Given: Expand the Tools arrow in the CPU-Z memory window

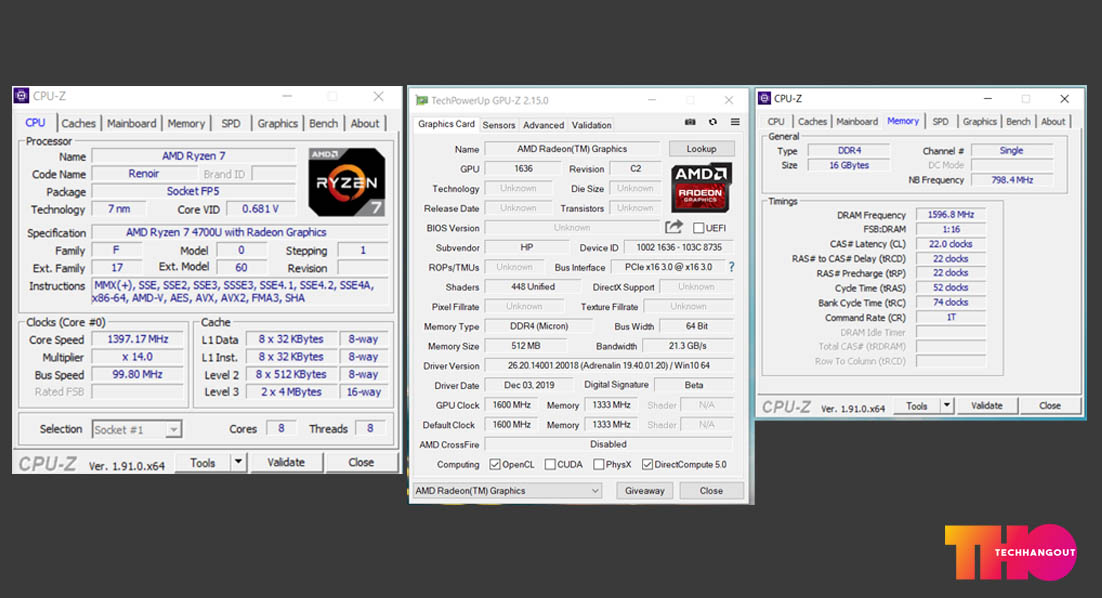Looking at the screenshot, I should pyautogui.click(x=947, y=405).
